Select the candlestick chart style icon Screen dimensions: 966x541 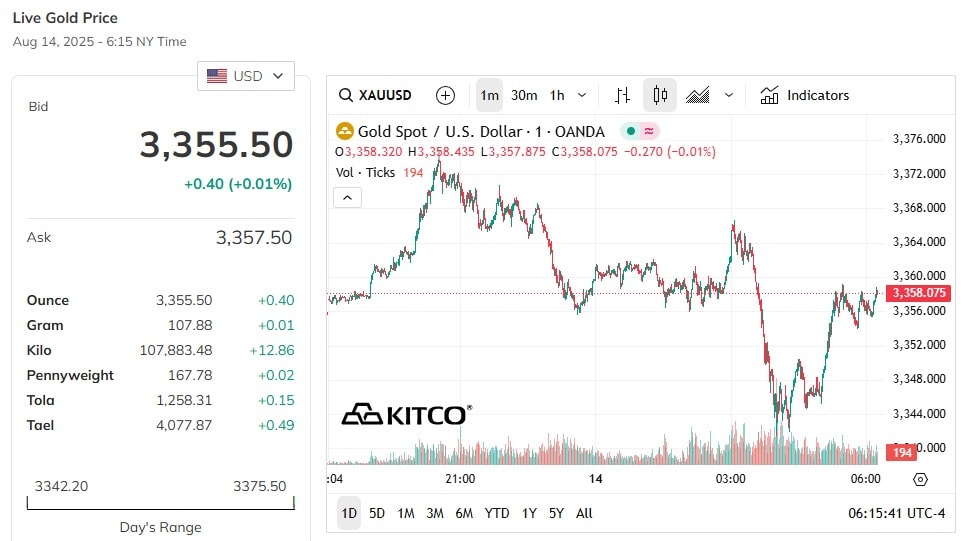660,96
